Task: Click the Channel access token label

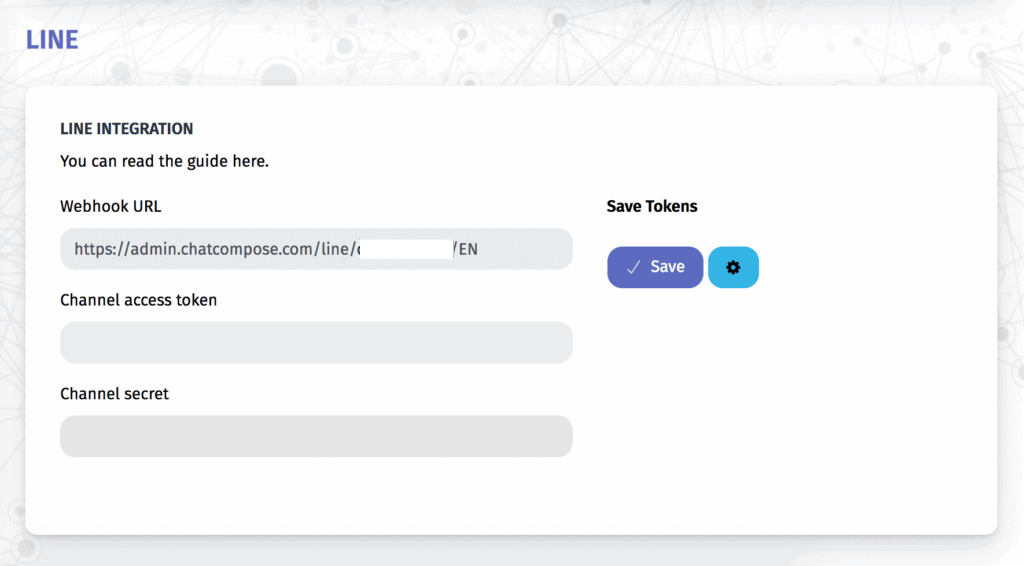Action: (x=138, y=299)
